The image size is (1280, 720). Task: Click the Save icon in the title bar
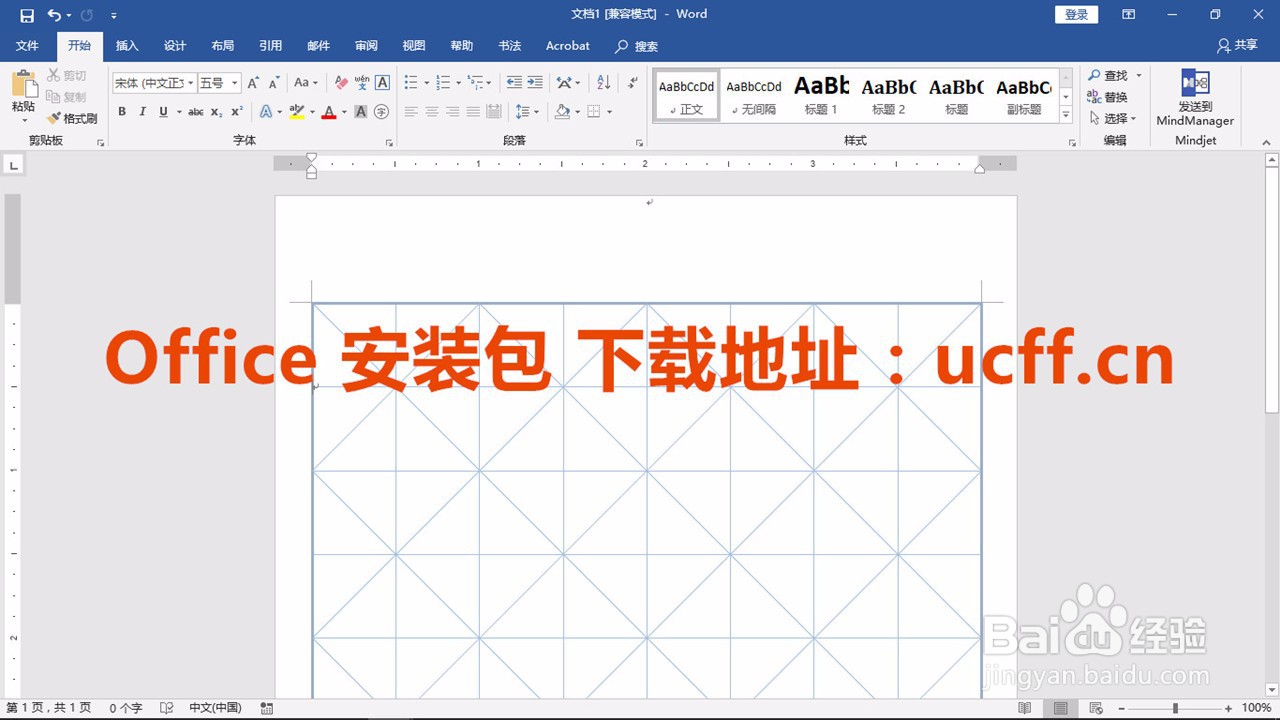coord(27,15)
